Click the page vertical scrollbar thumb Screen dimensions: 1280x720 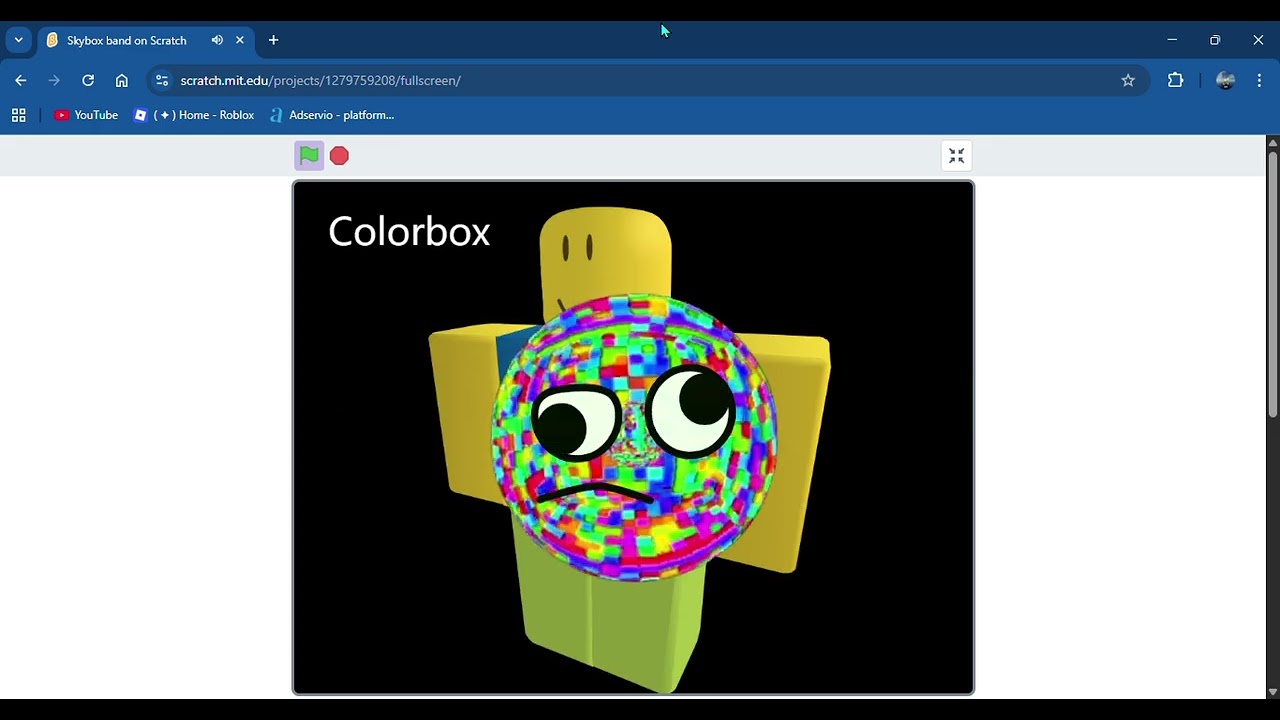[x=1273, y=285]
